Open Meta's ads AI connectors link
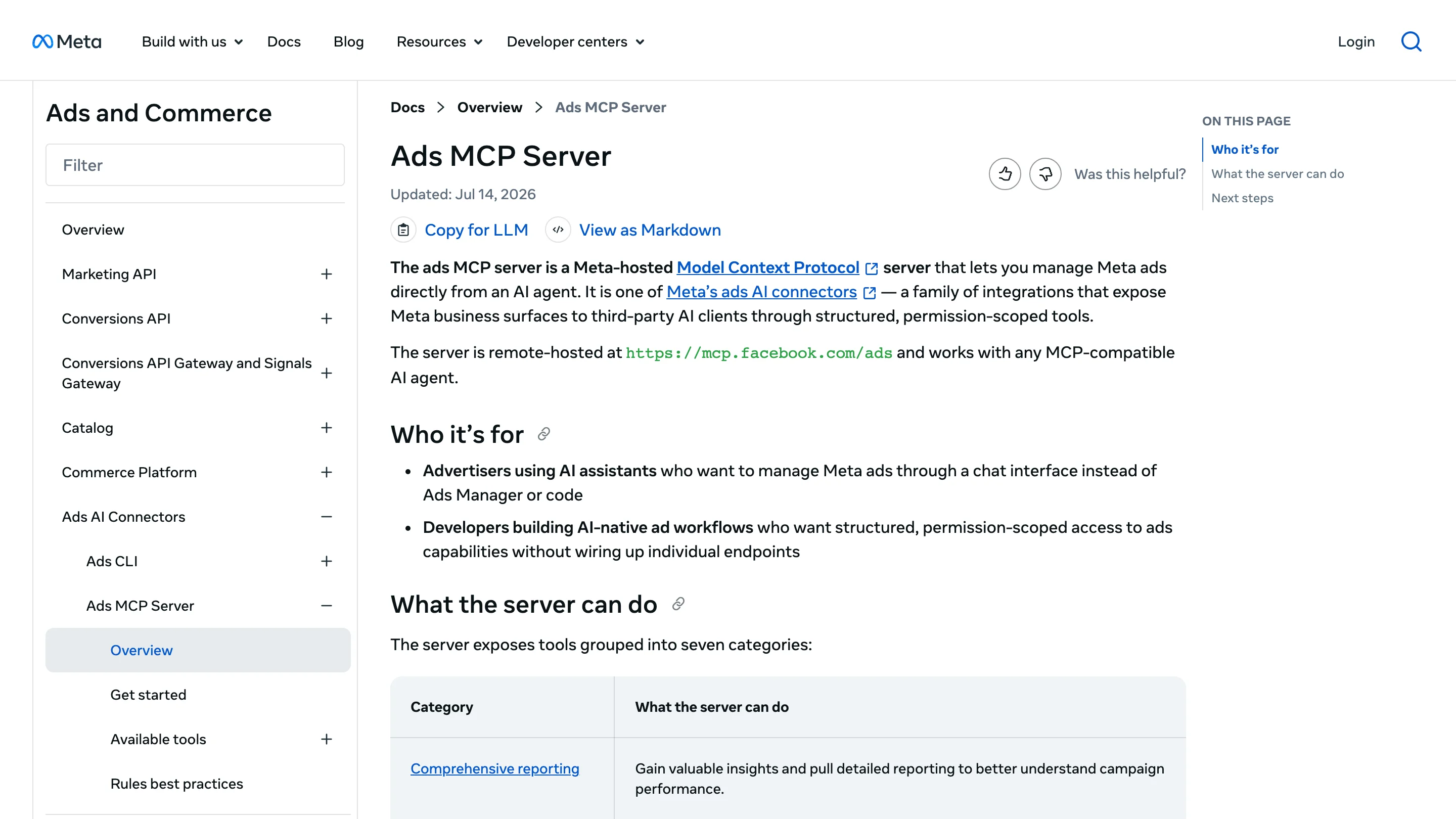This screenshot has width=1456, height=819. click(761, 292)
